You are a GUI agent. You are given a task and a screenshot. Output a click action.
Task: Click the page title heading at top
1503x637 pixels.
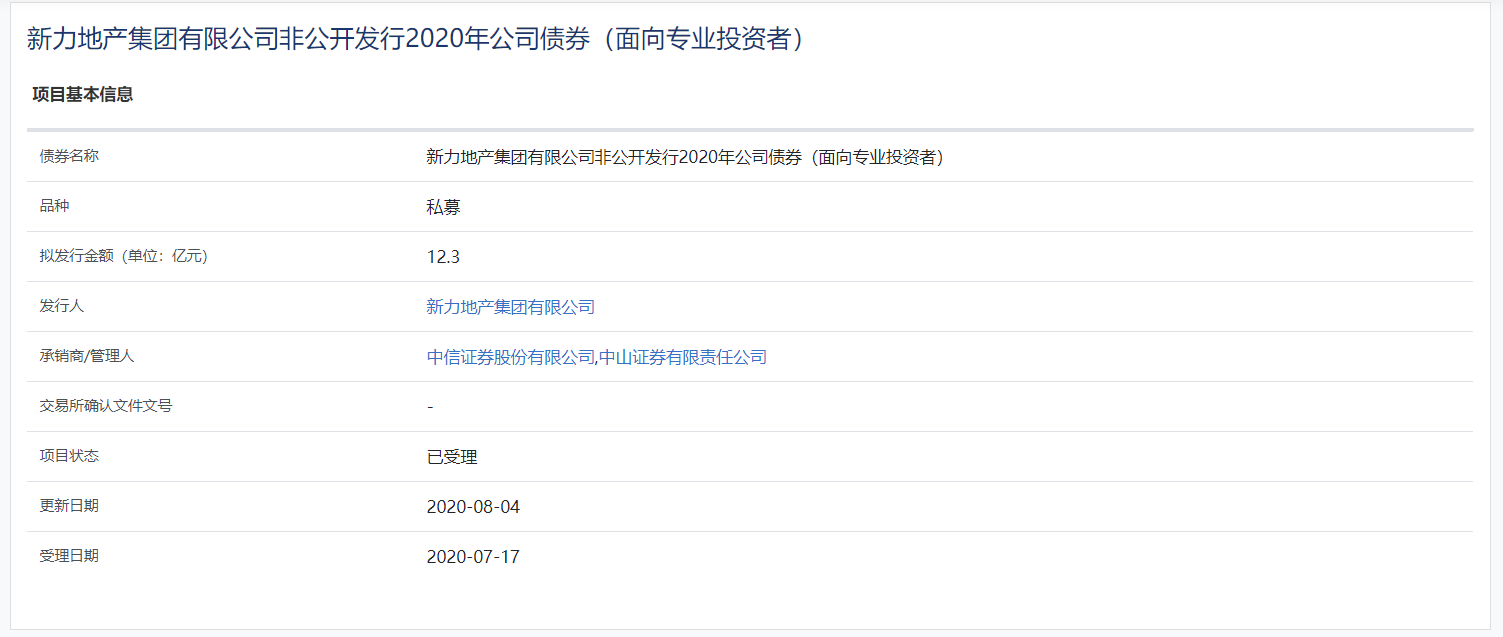415,39
